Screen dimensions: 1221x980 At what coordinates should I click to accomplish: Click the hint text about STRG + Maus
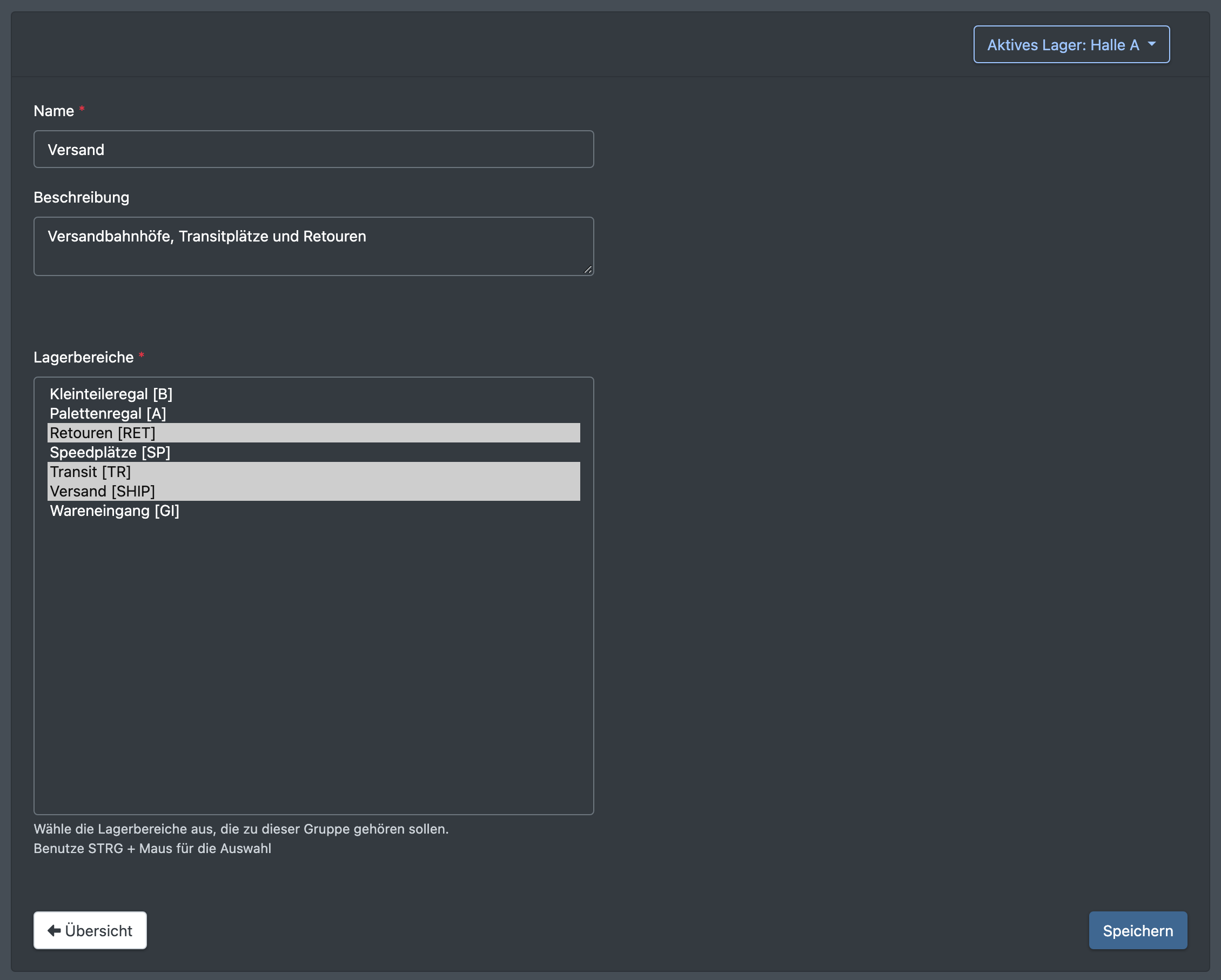pyautogui.click(x=152, y=849)
